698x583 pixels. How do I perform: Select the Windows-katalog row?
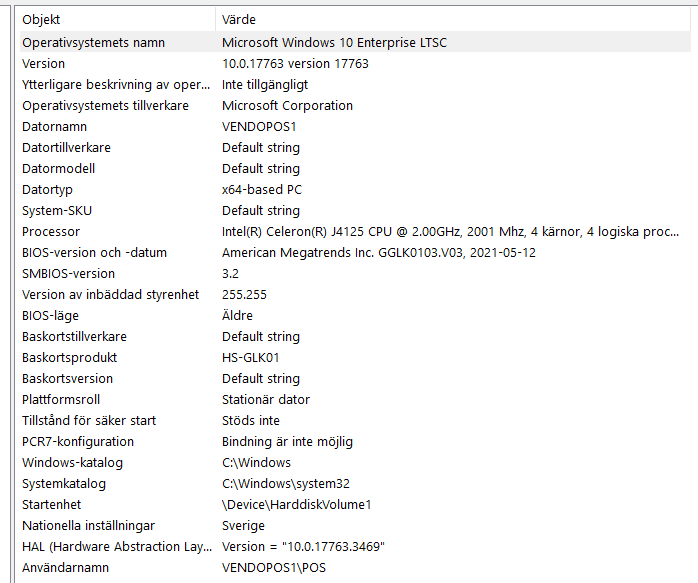pyautogui.click(x=72, y=462)
